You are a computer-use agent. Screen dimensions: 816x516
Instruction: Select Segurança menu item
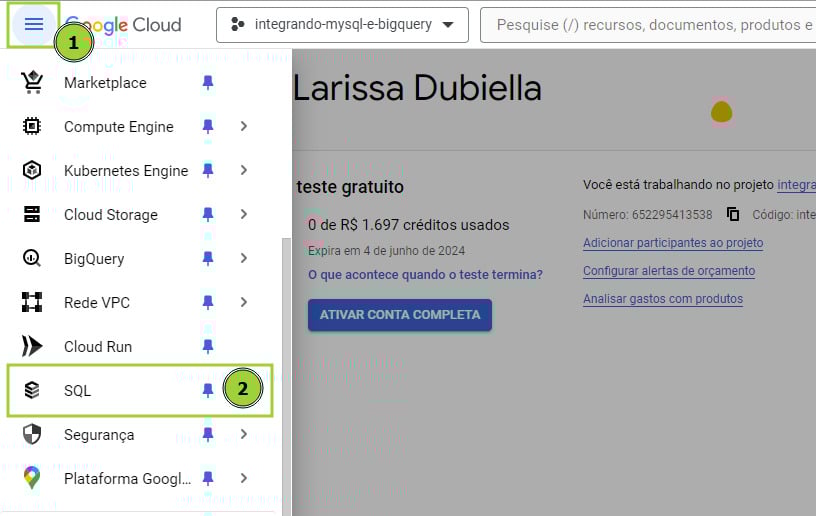click(x=99, y=435)
